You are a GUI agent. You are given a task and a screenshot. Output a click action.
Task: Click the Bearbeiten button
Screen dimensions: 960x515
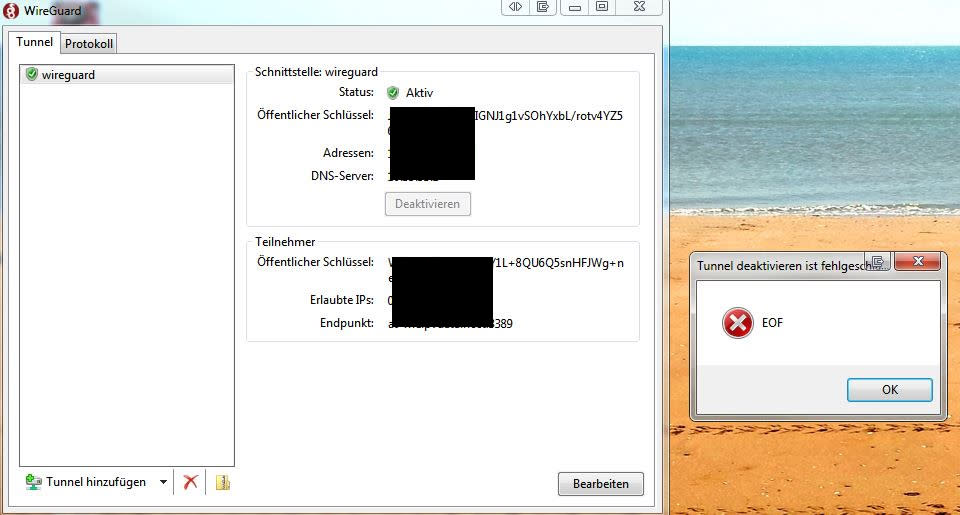601,484
